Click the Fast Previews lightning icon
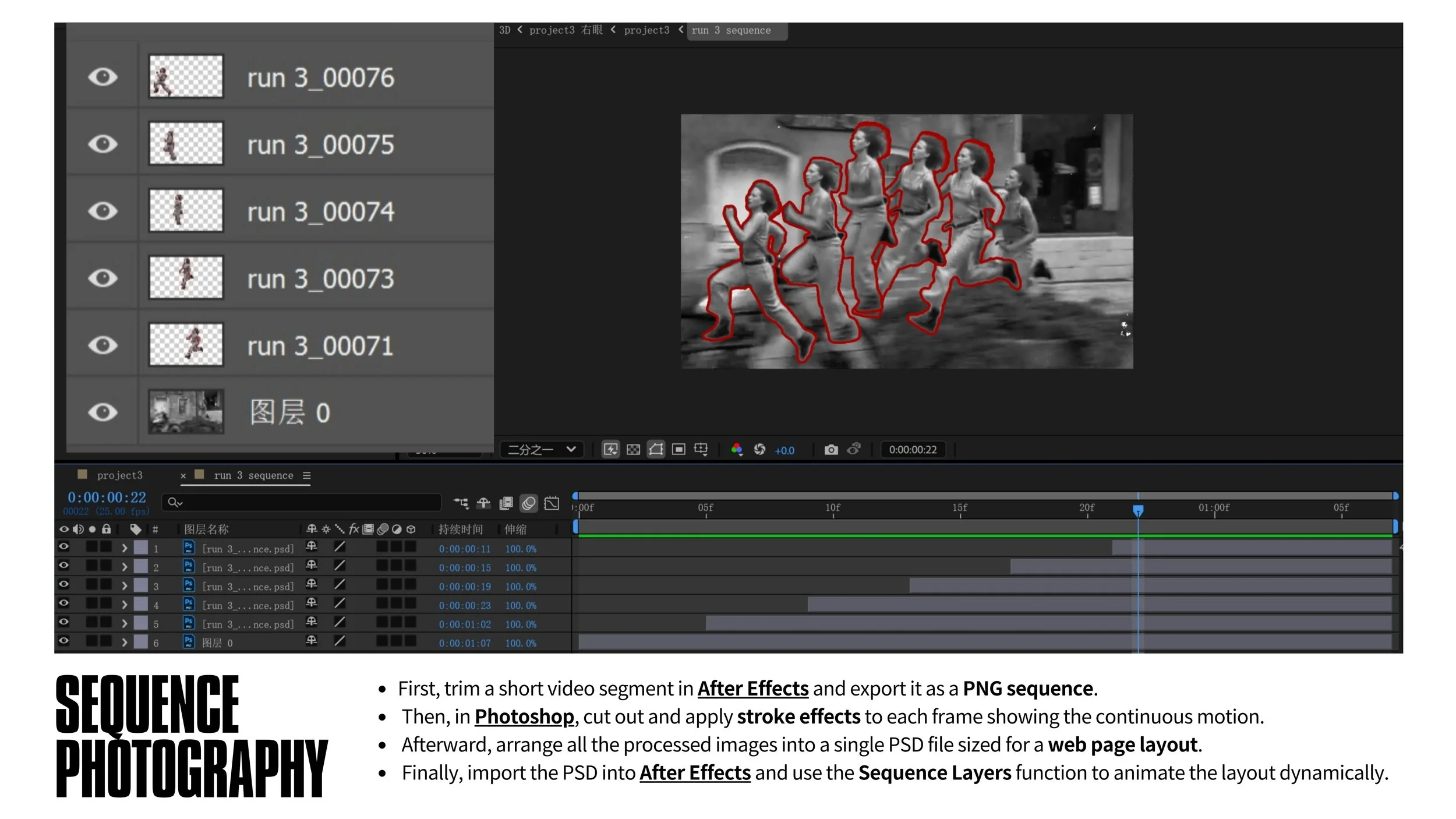This screenshot has width=1456, height=819. 610,450
